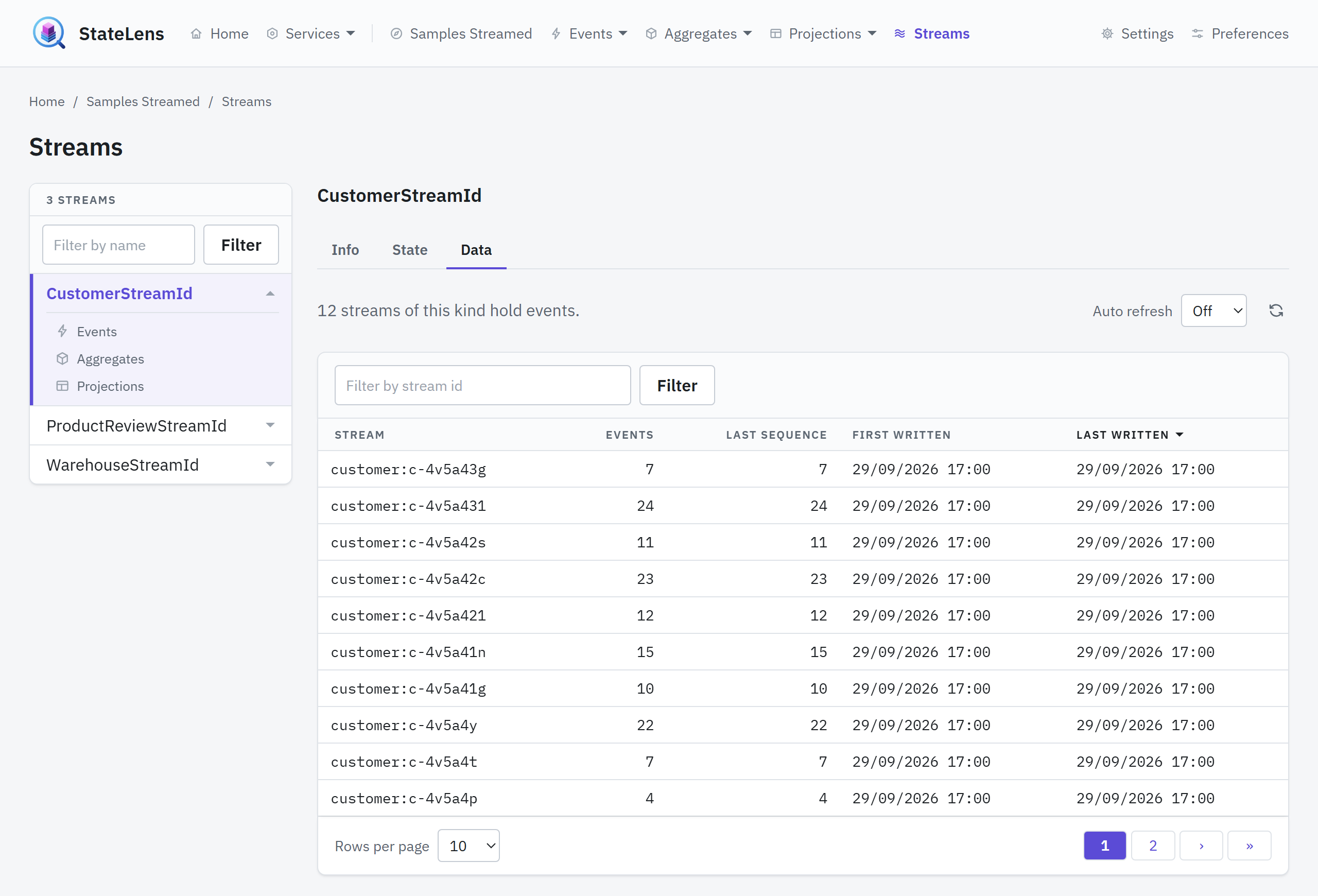Click the cube icon in sidebar Aggregates

pos(62,359)
